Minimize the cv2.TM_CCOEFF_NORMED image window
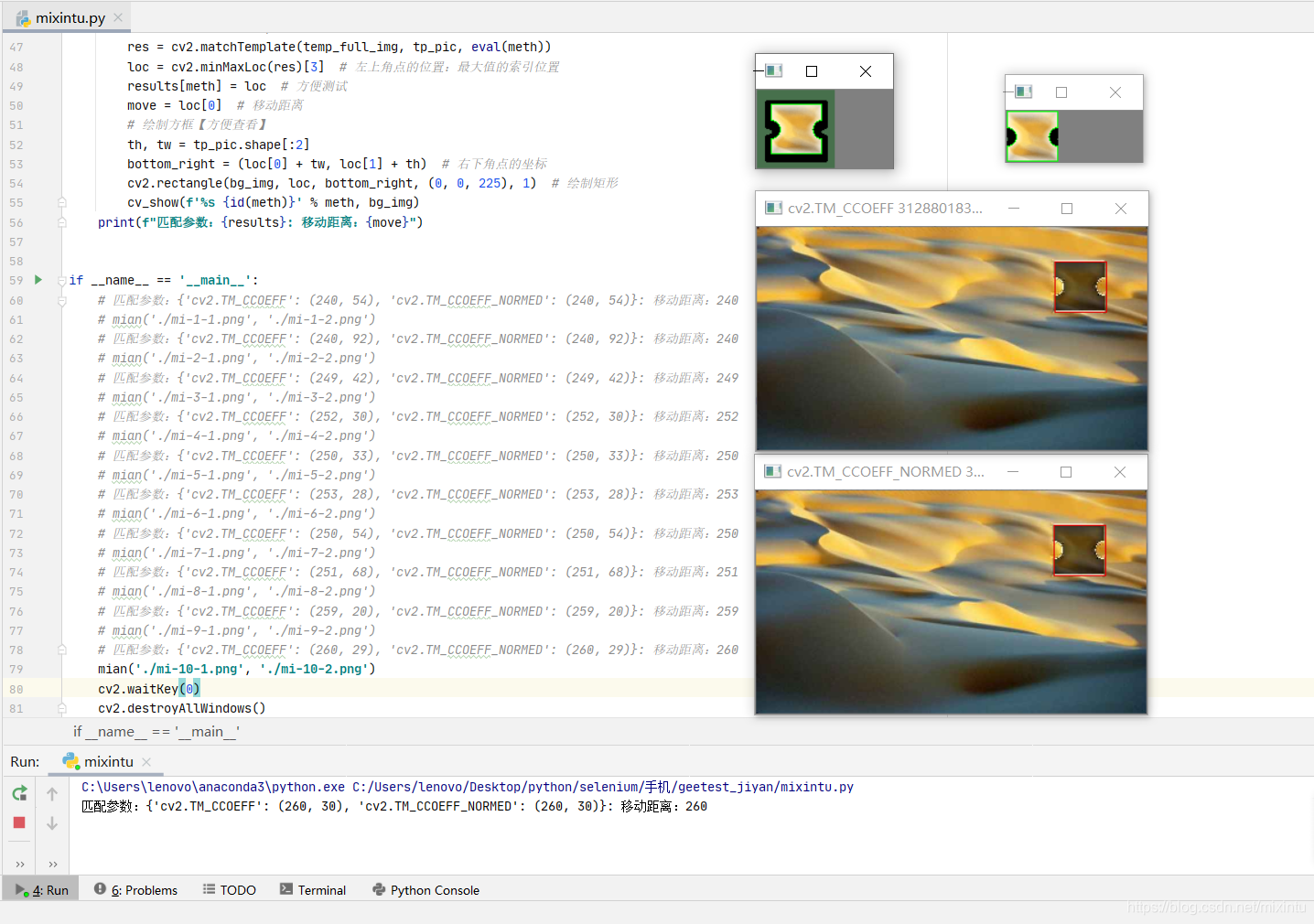This screenshot has width=1314, height=924. [1013, 471]
